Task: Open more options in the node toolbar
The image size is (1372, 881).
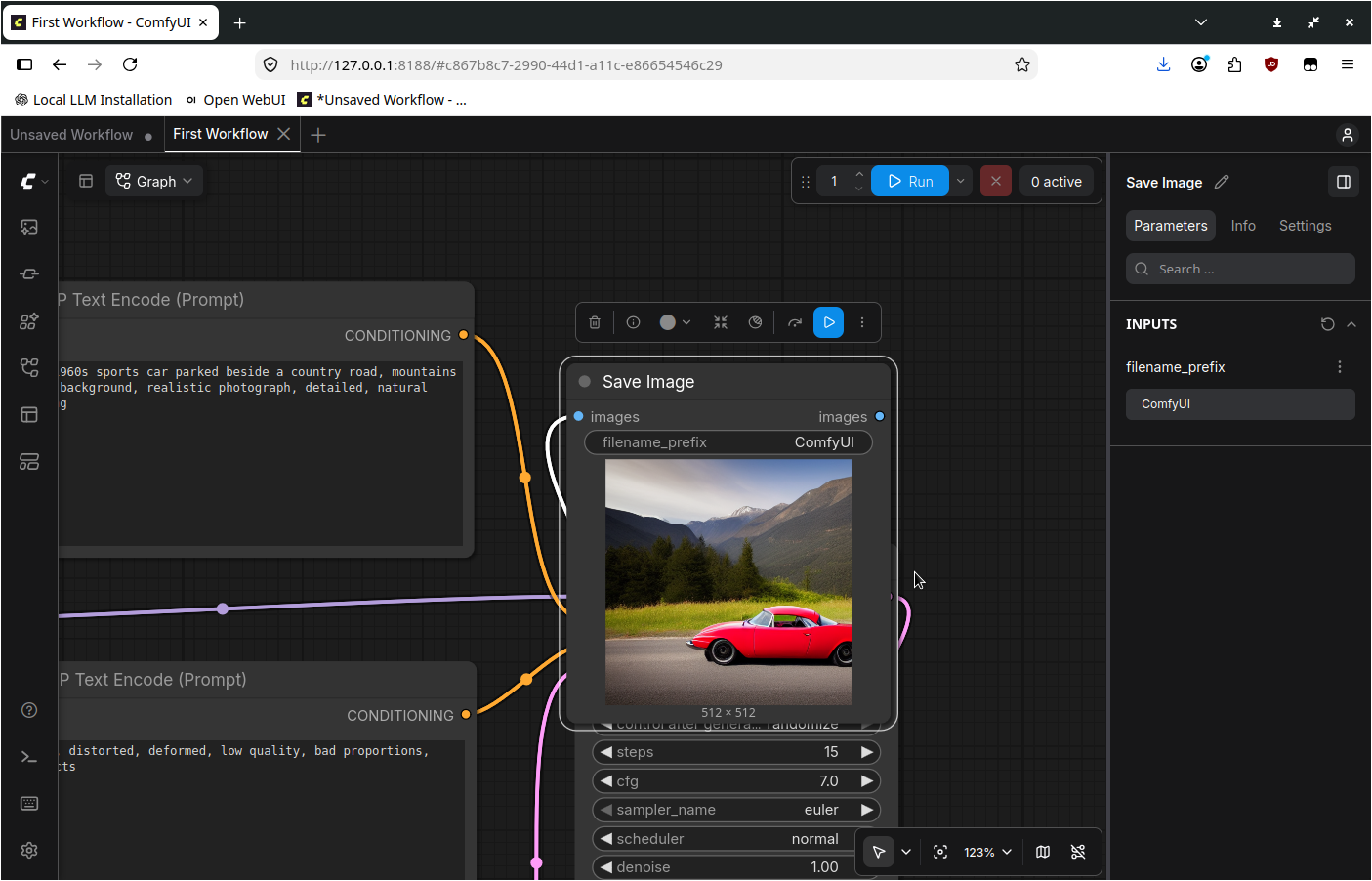Action: (x=862, y=322)
